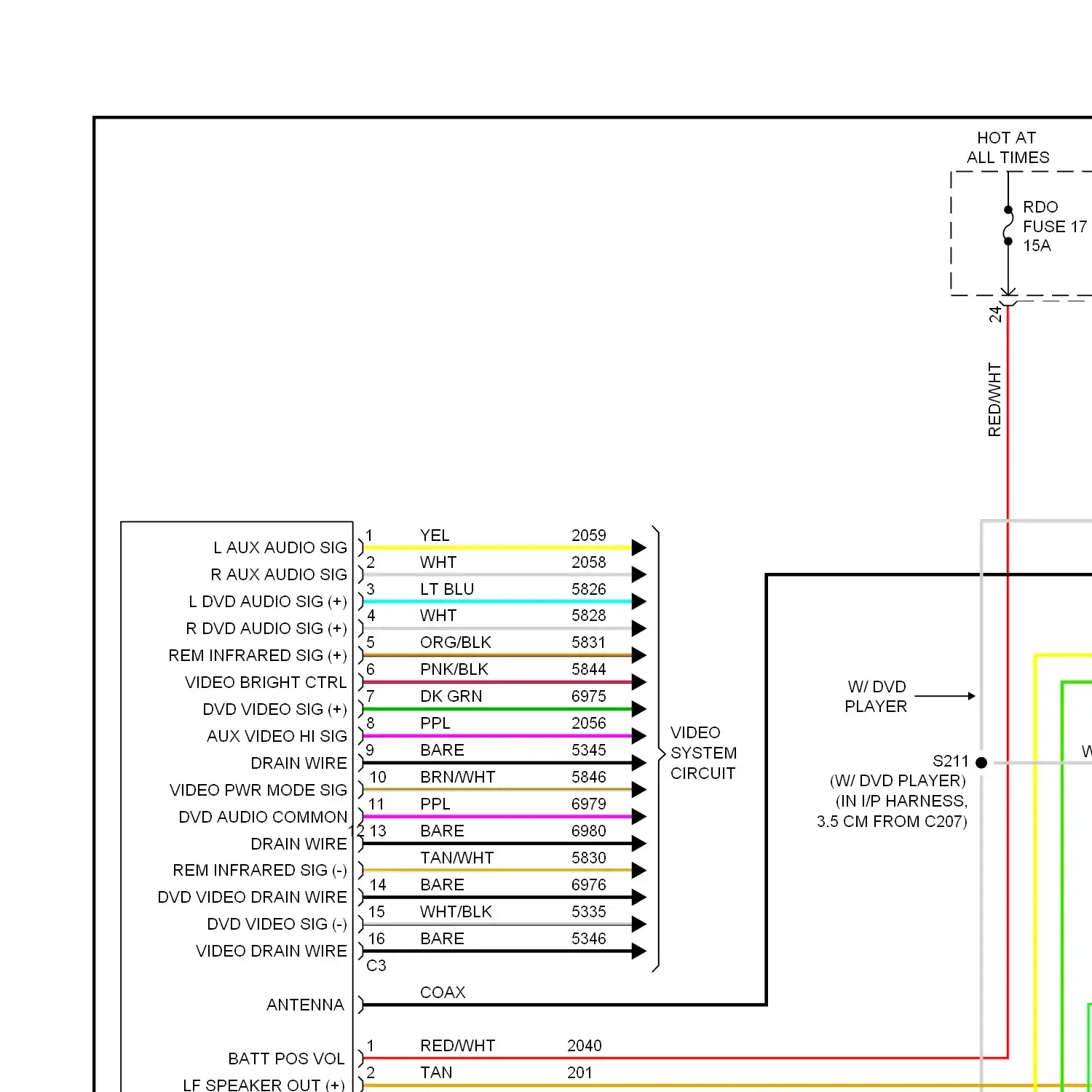Select circuit number 2058
Screen dimensions: 1092x1092
point(589,562)
